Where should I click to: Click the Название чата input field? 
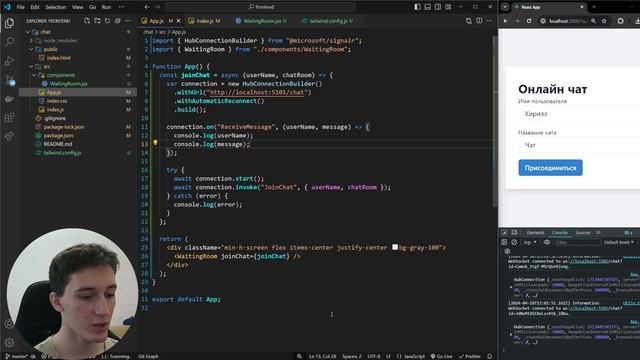(x=579, y=145)
